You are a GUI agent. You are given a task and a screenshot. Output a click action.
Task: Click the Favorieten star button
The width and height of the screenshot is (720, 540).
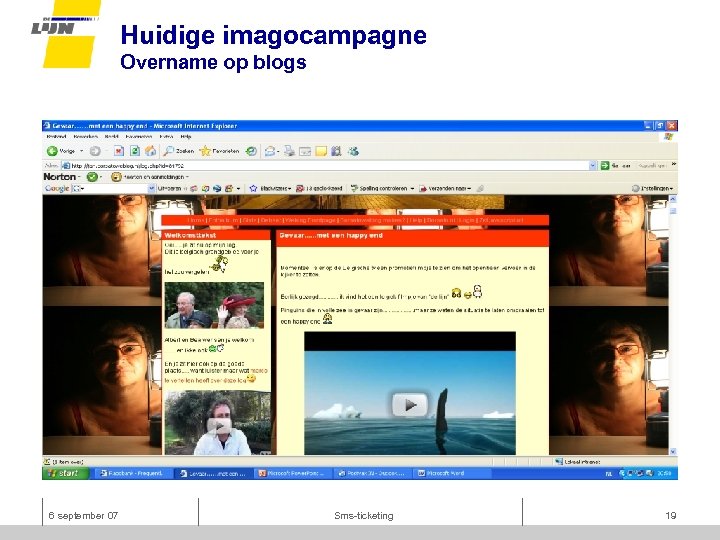[x=219, y=151]
